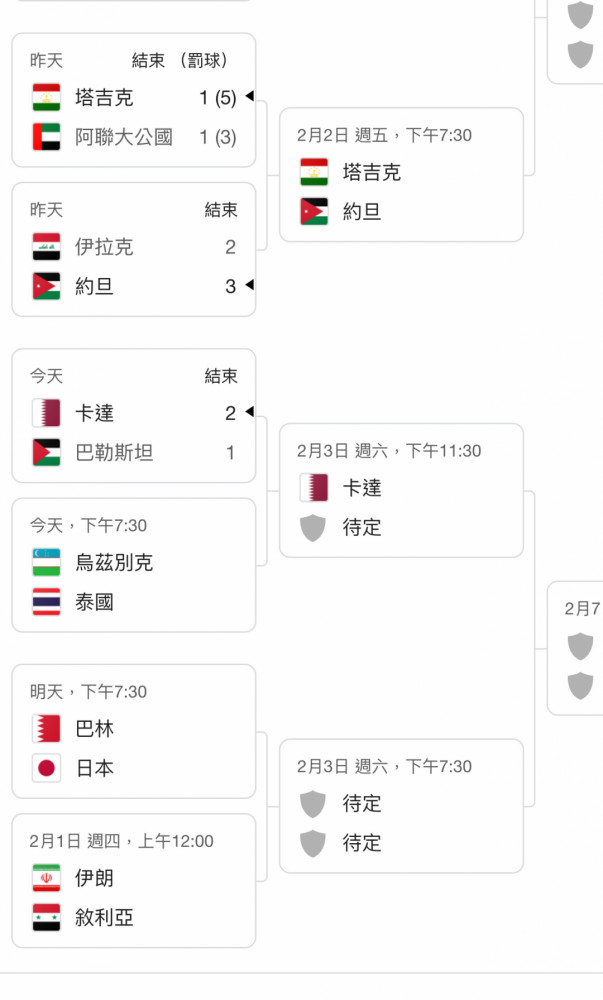Click the Bahrain flag icon
The width and height of the screenshot is (603, 1000).
[47, 729]
